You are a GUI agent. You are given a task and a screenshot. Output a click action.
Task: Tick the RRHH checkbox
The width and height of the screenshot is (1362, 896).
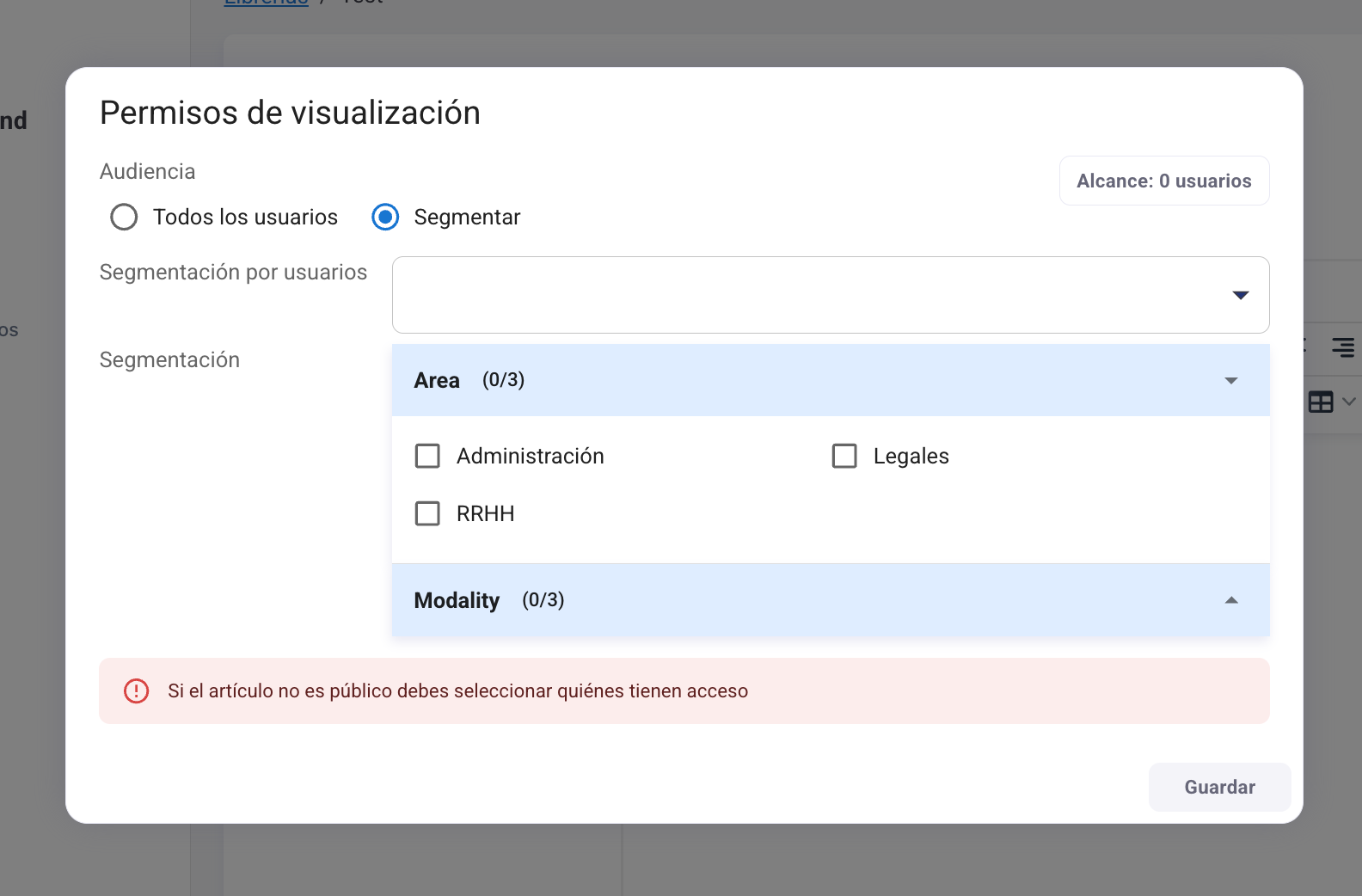click(x=427, y=513)
